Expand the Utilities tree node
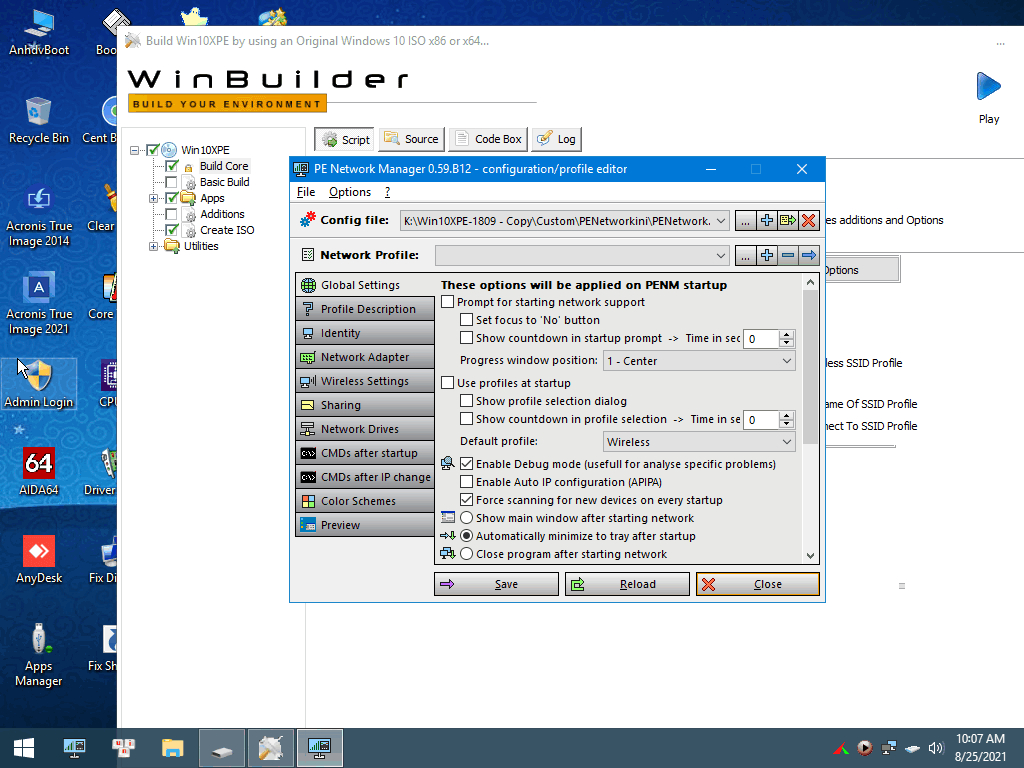1024x768 pixels. [x=153, y=246]
